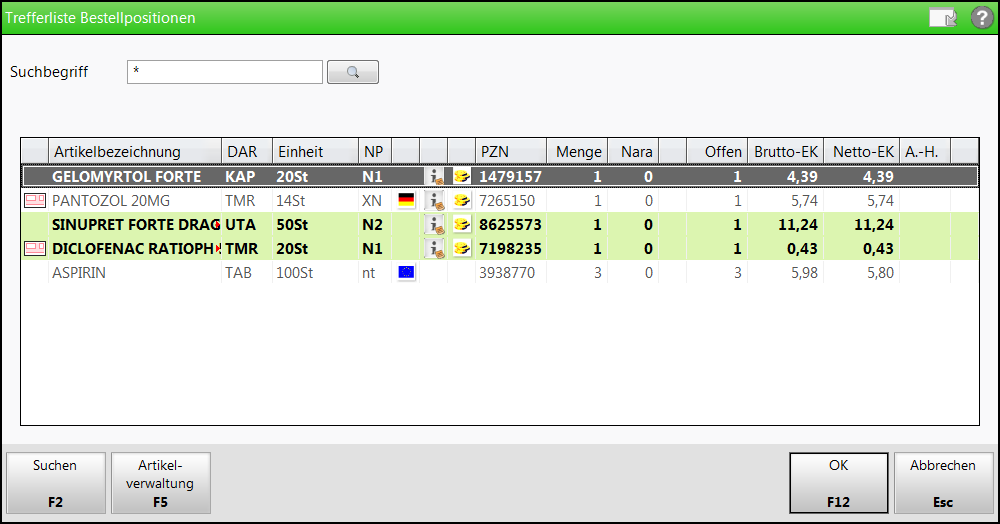Viewport: 1000px width, 524px height.
Task: Sort by Menge column header
Action: [x=578, y=152]
